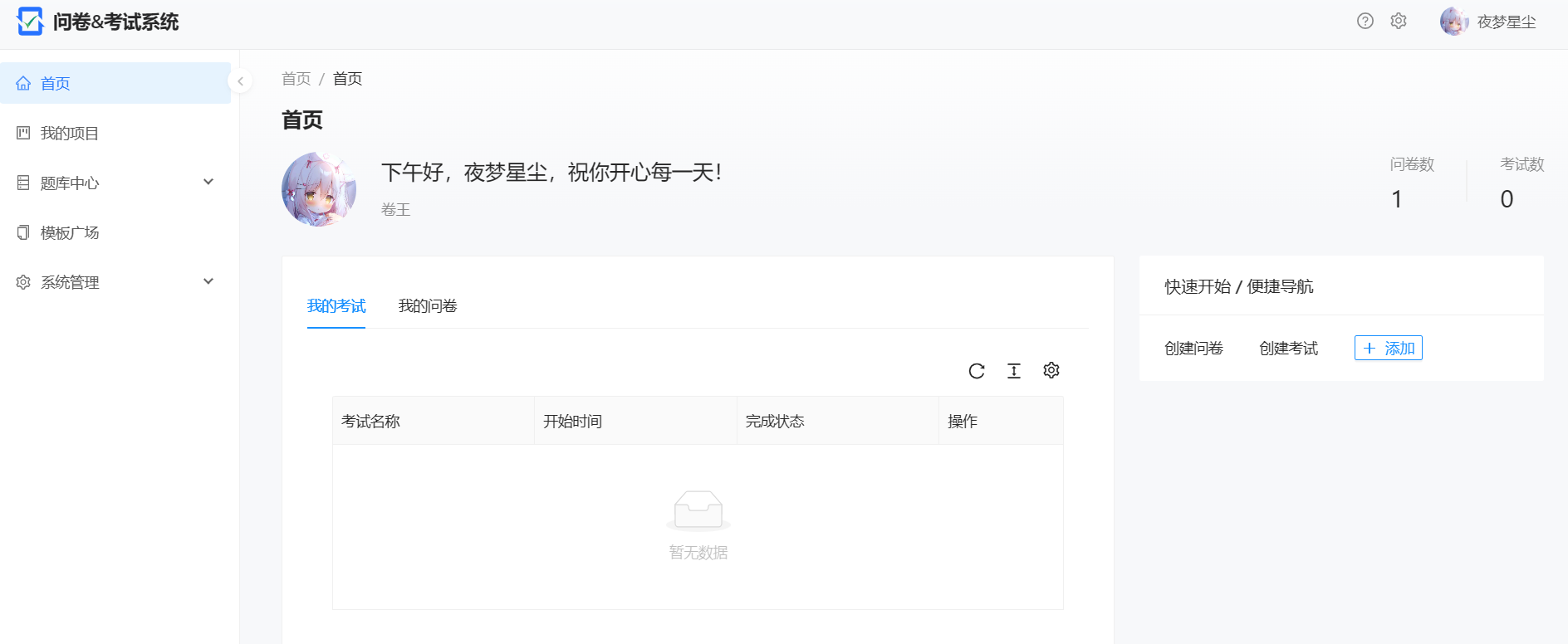The width and height of the screenshot is (1568, 644).
Task: Open settings gear icon in top header
Action: [x=1399, y=22]
